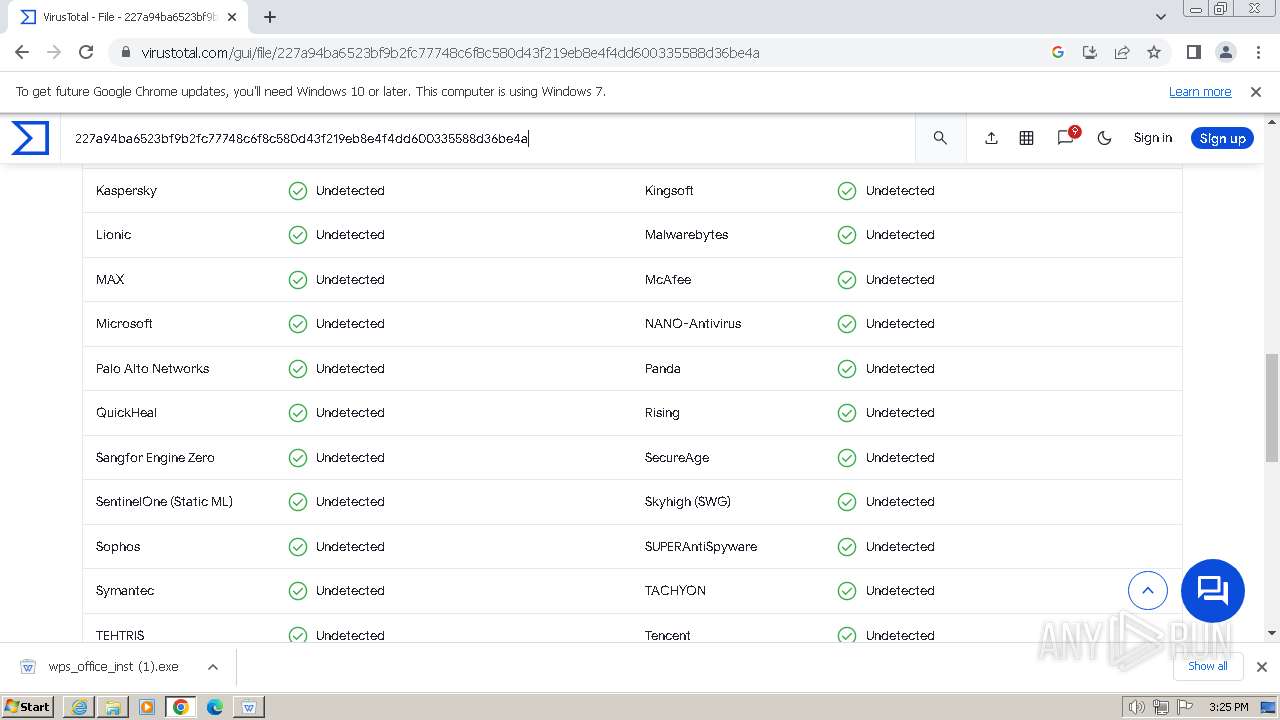Click the Kingsoft engine name
Image resolution: width=1280 pixels, height=720 pixels.
[x=669, y=191]
